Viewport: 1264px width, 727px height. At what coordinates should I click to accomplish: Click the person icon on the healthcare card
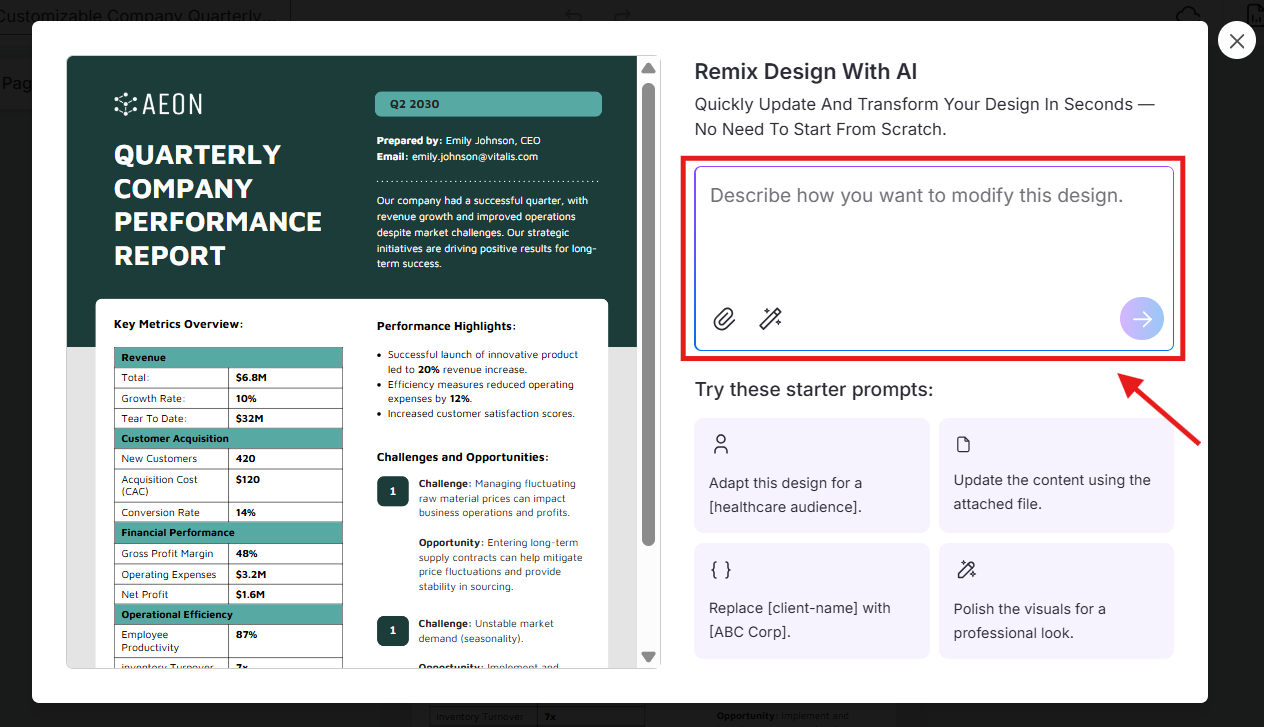click(720, 444)
